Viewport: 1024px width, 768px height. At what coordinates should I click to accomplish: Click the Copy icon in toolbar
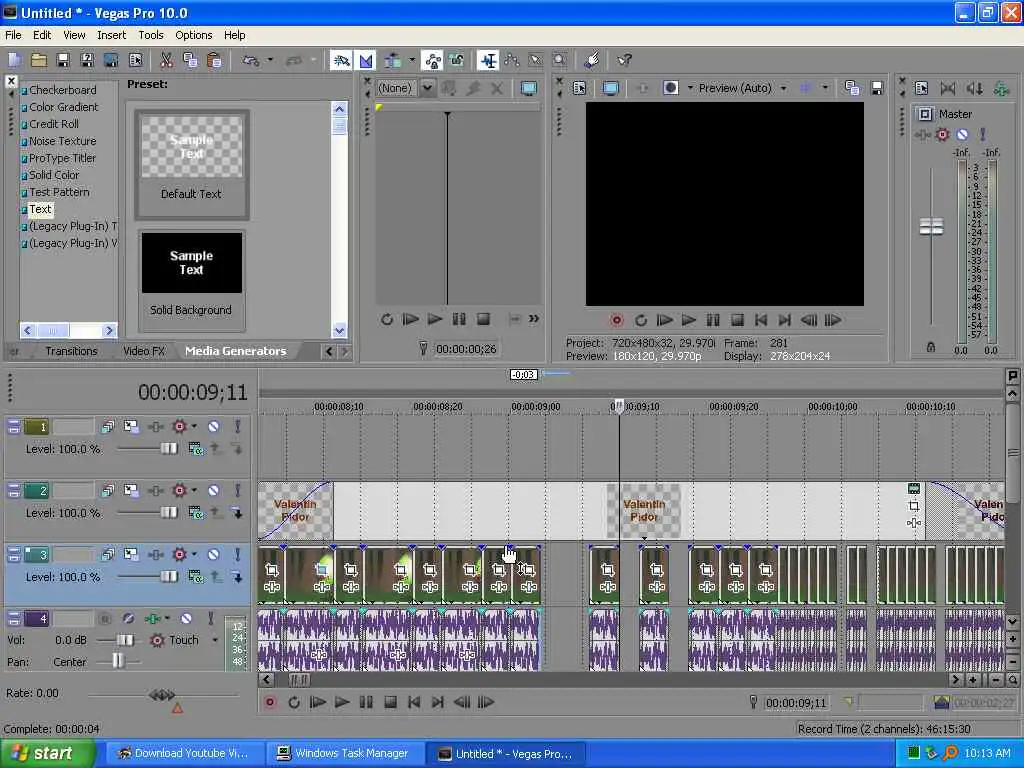[x=190, y=61]
